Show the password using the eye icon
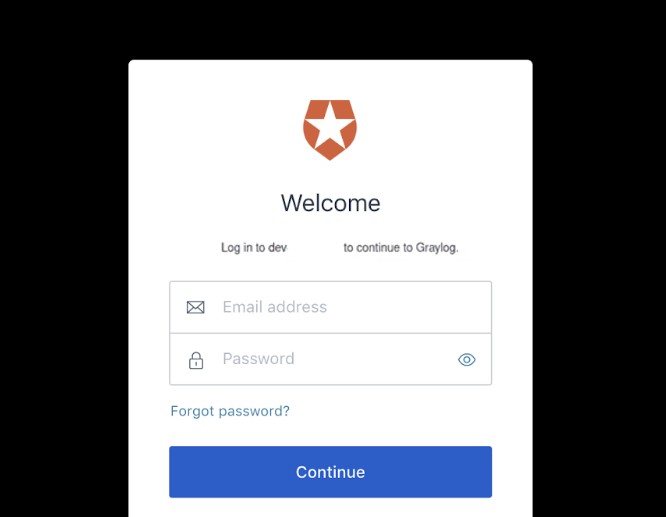Viewport: 666px width, 517px height. click(466, 359)
